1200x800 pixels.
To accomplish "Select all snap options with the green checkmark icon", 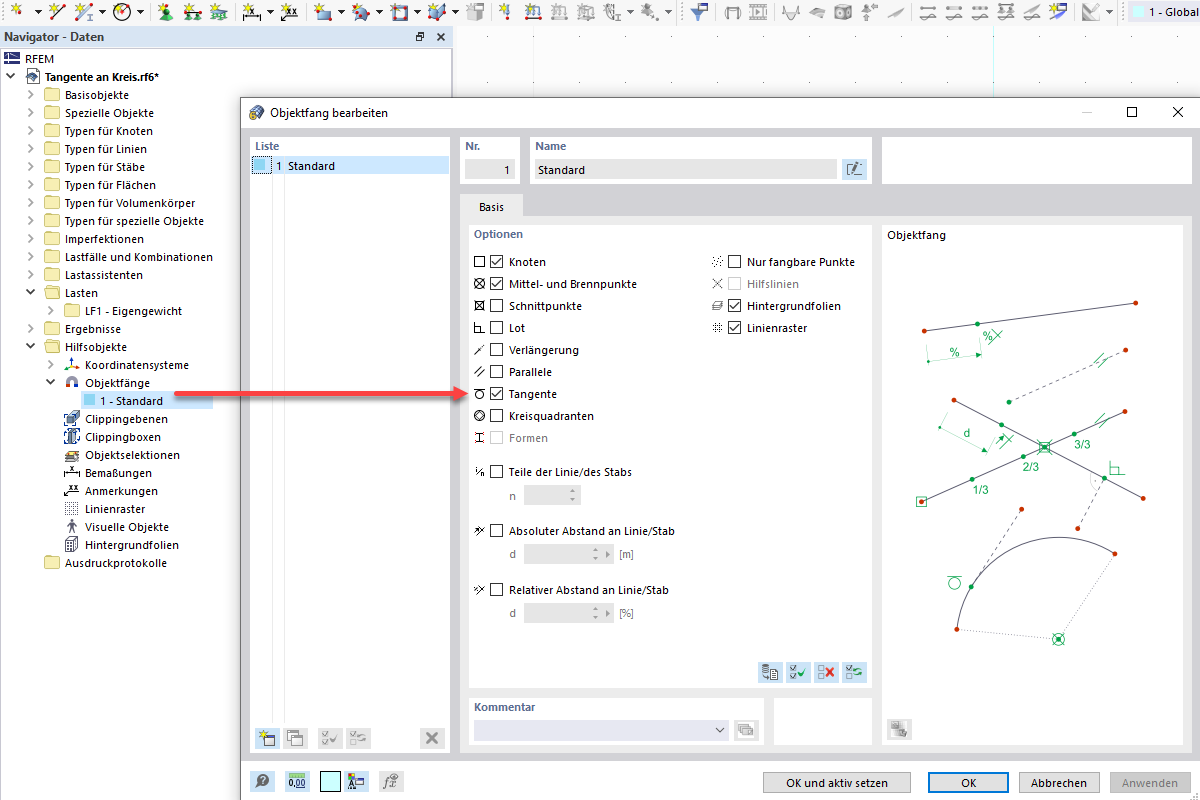I will [798, 672].
